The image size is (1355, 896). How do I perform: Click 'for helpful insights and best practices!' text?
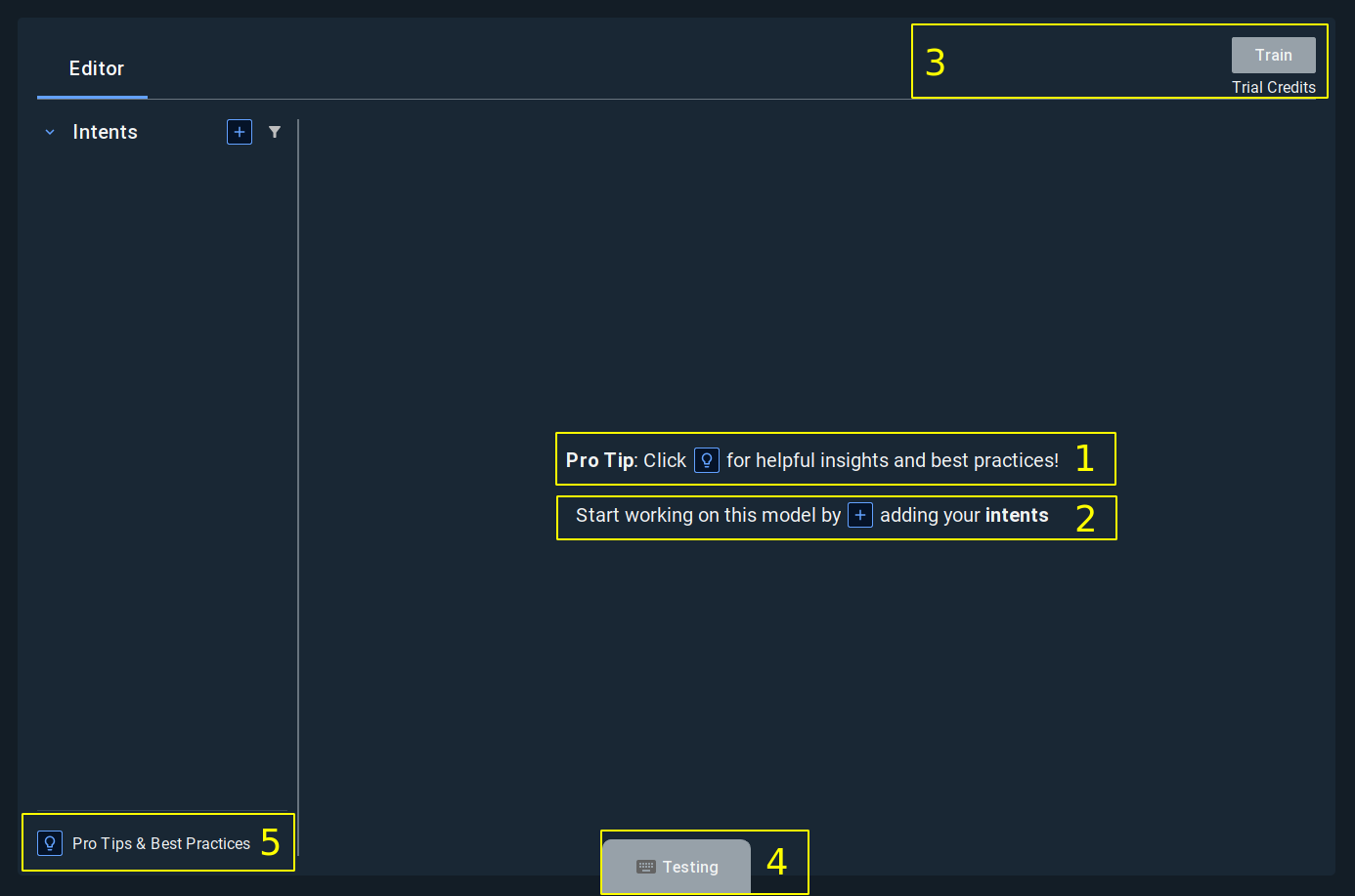[892, 460]
